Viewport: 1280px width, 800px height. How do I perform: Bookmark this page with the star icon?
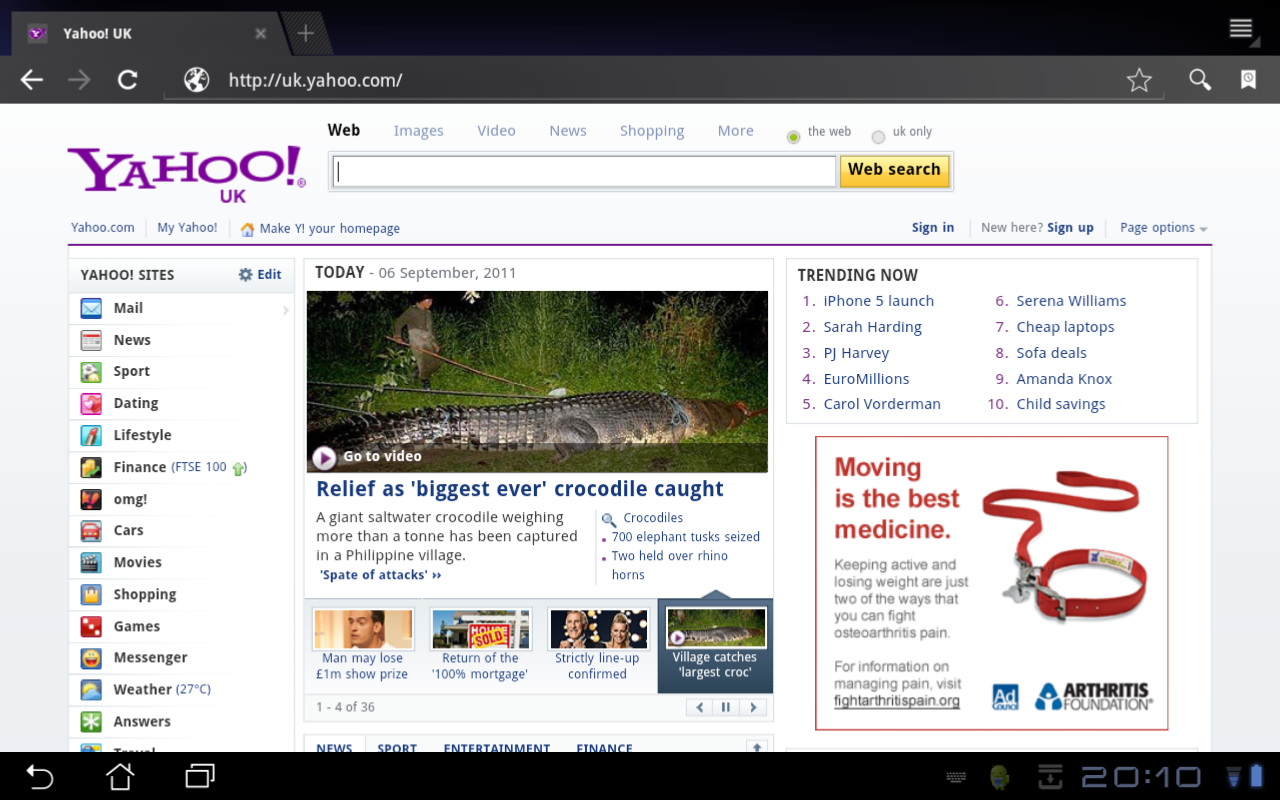(x=1139, y=80)
